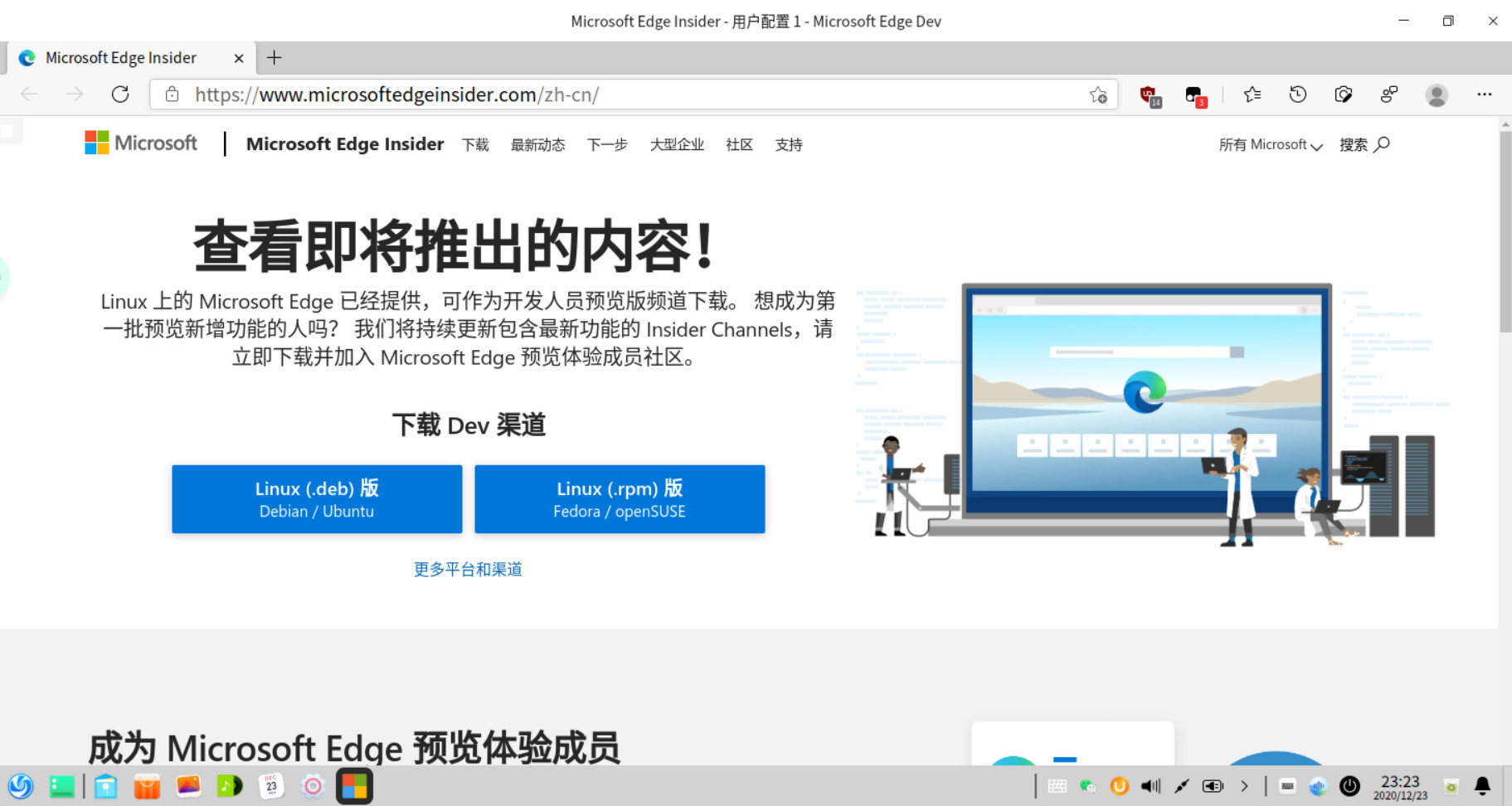This screenshot has width=1512, height=806.
Task: Click the browser forward arrow
Action: click(75, 95)
